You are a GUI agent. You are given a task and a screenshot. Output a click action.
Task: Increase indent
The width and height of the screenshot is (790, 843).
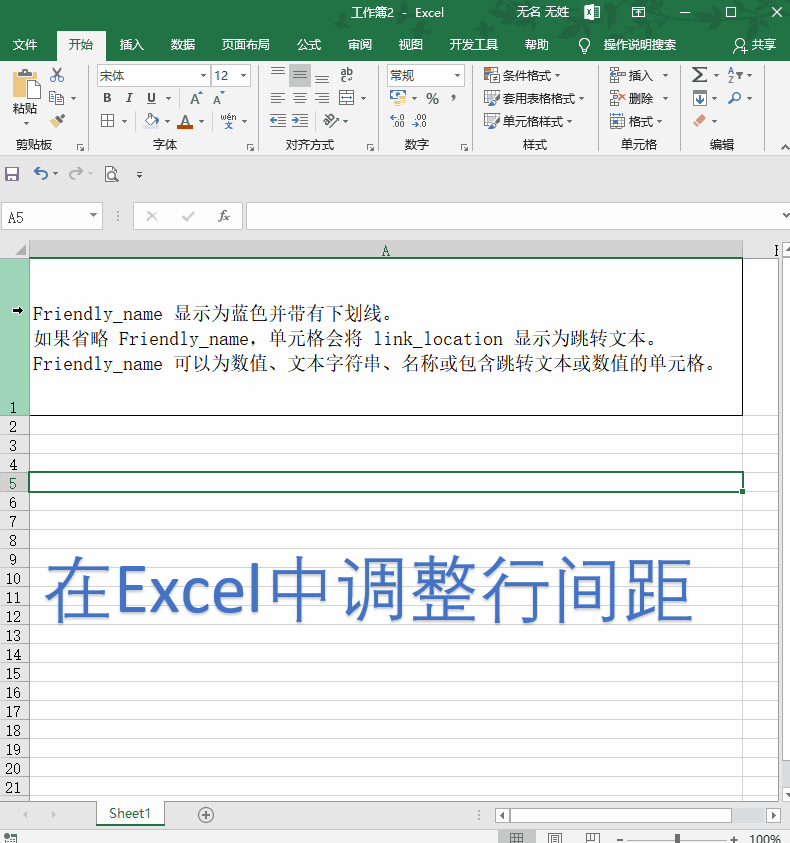pos(300,120)
